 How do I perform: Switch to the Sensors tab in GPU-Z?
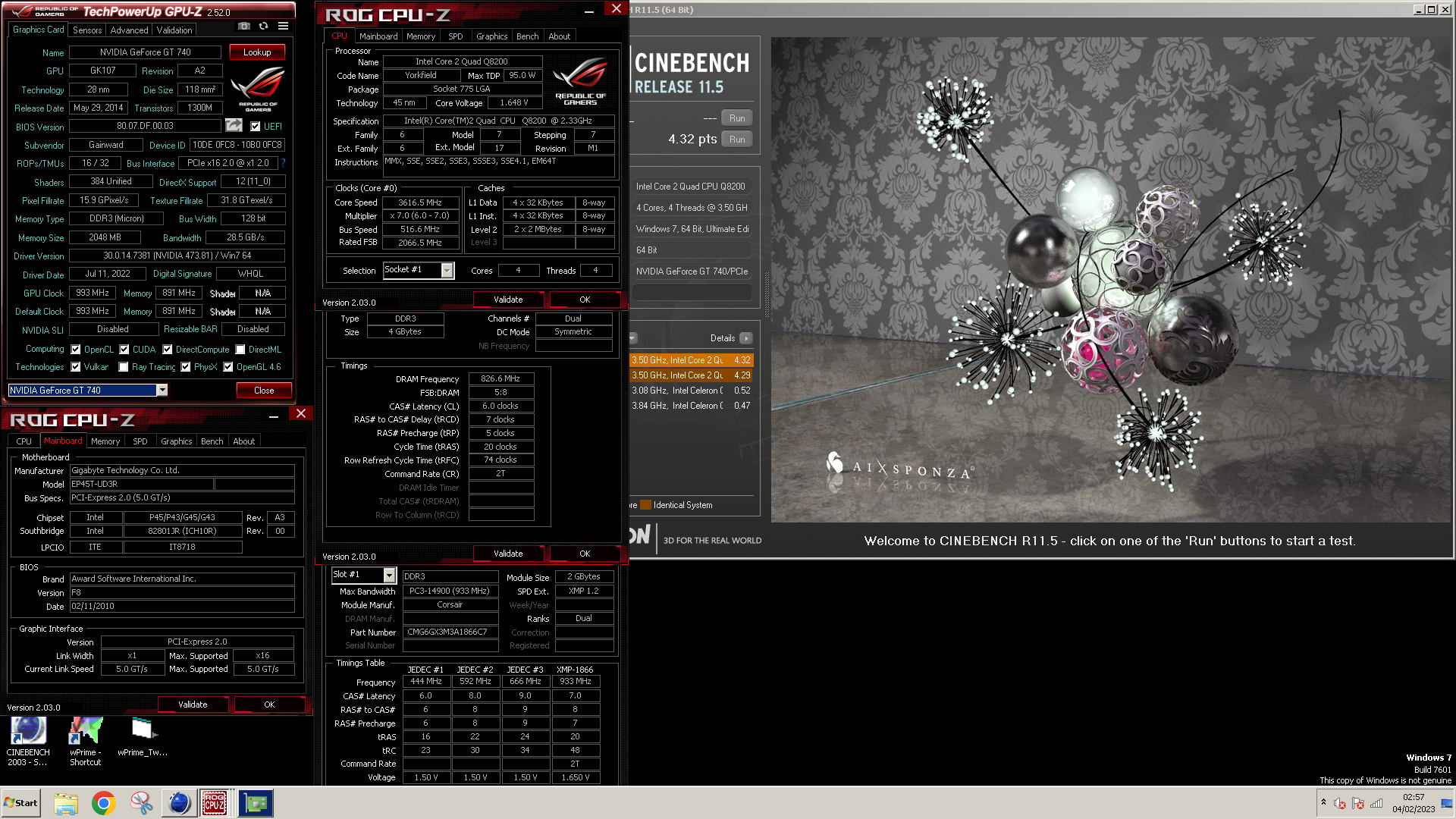click(87, 30)
